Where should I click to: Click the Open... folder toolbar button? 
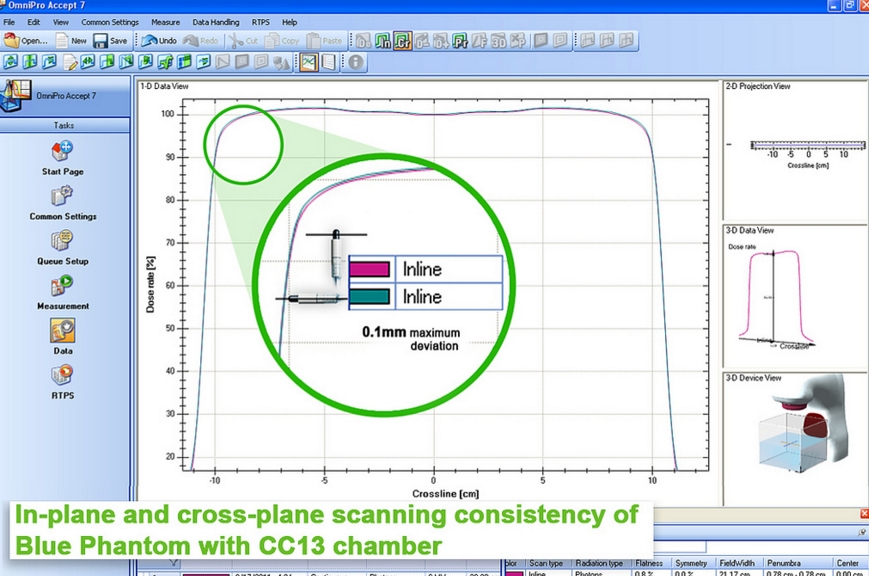pyautogui.click(x=25, y=40)
